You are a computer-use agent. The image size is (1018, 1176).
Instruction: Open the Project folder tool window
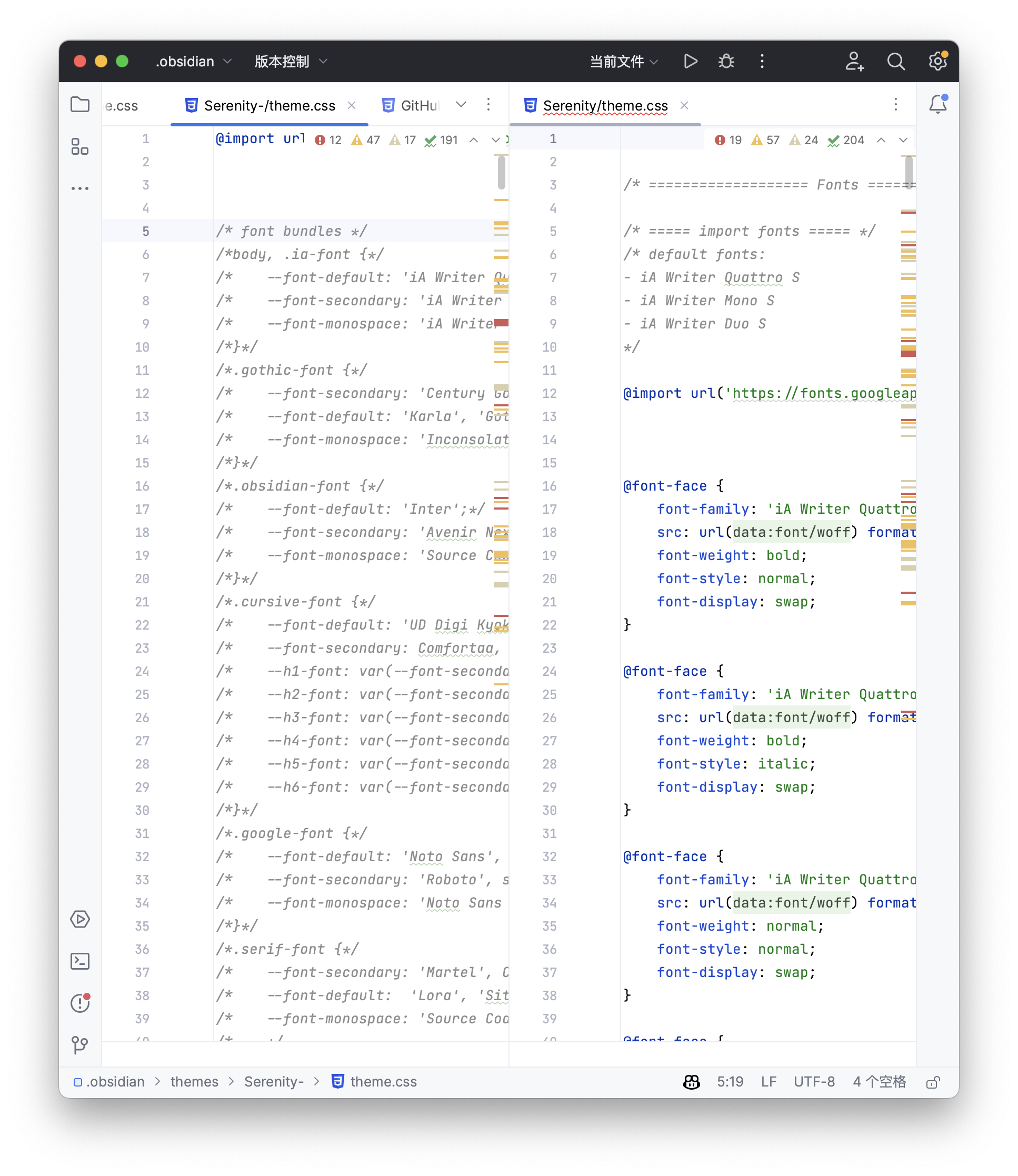(80, 105)
